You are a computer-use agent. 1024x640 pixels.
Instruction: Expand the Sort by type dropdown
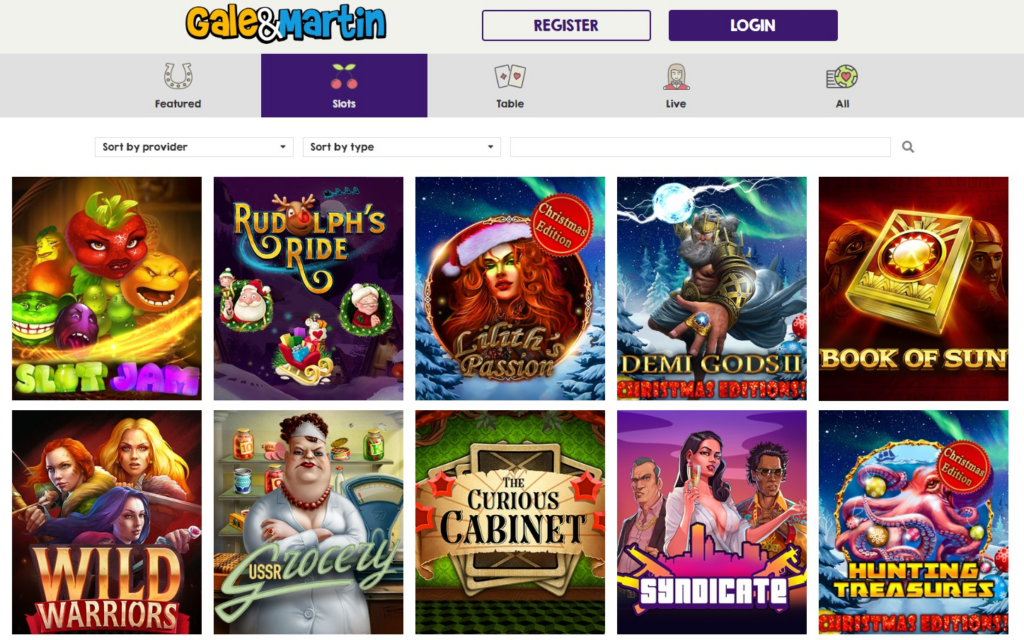(x=402, y=147)
